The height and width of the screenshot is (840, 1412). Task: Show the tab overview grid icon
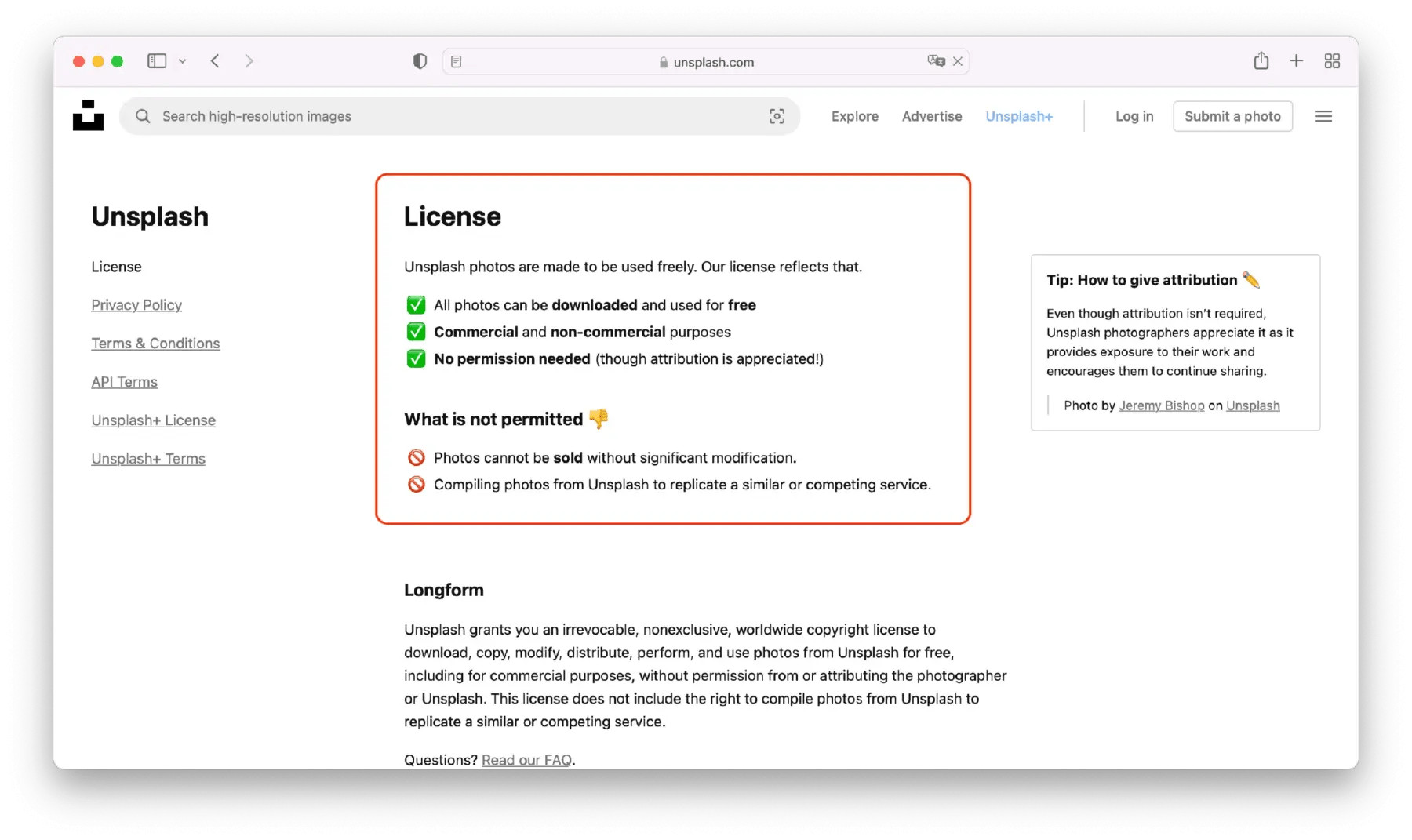point(1331,61)
